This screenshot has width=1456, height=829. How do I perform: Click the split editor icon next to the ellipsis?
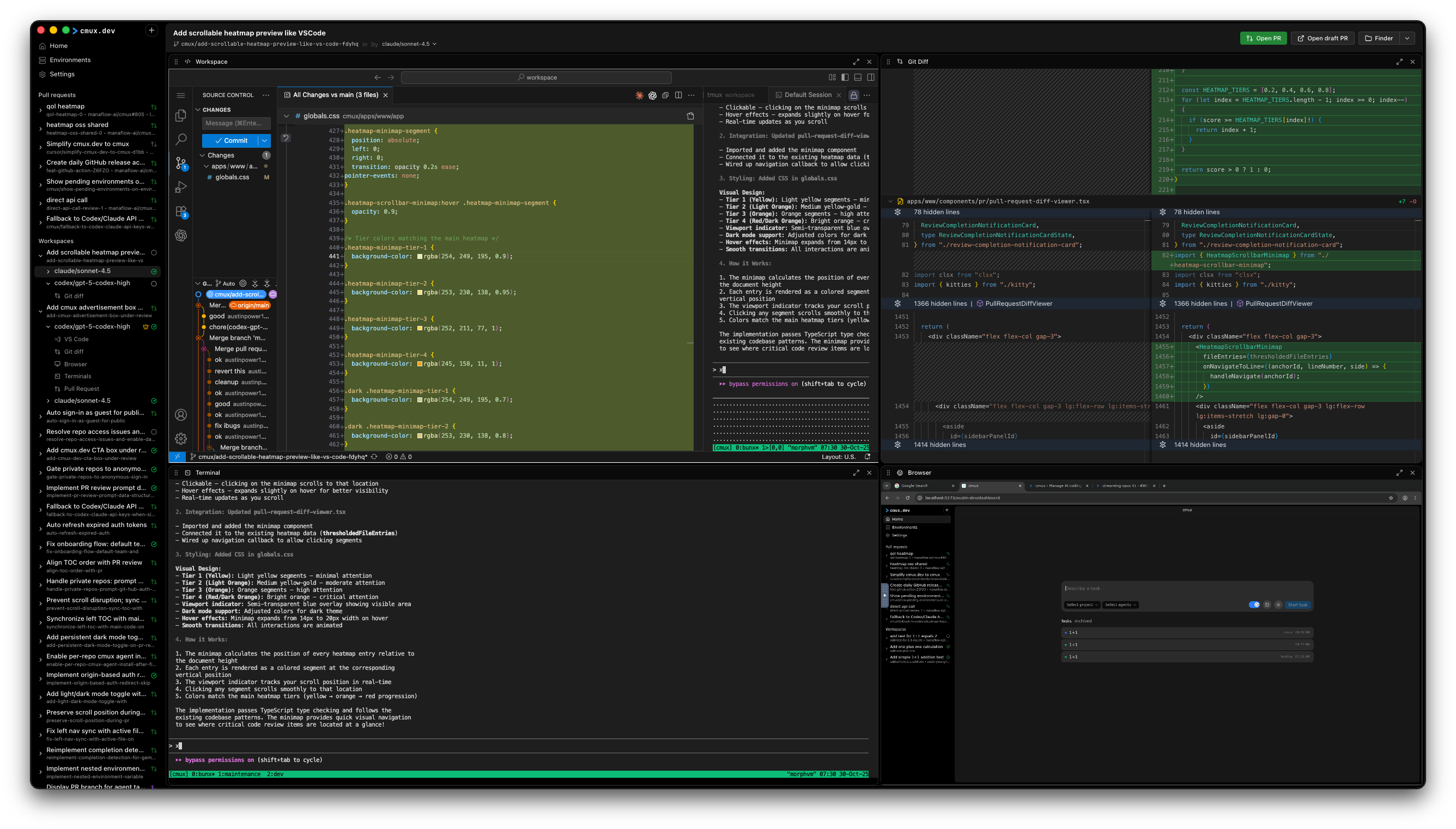[x=678, y=95]
